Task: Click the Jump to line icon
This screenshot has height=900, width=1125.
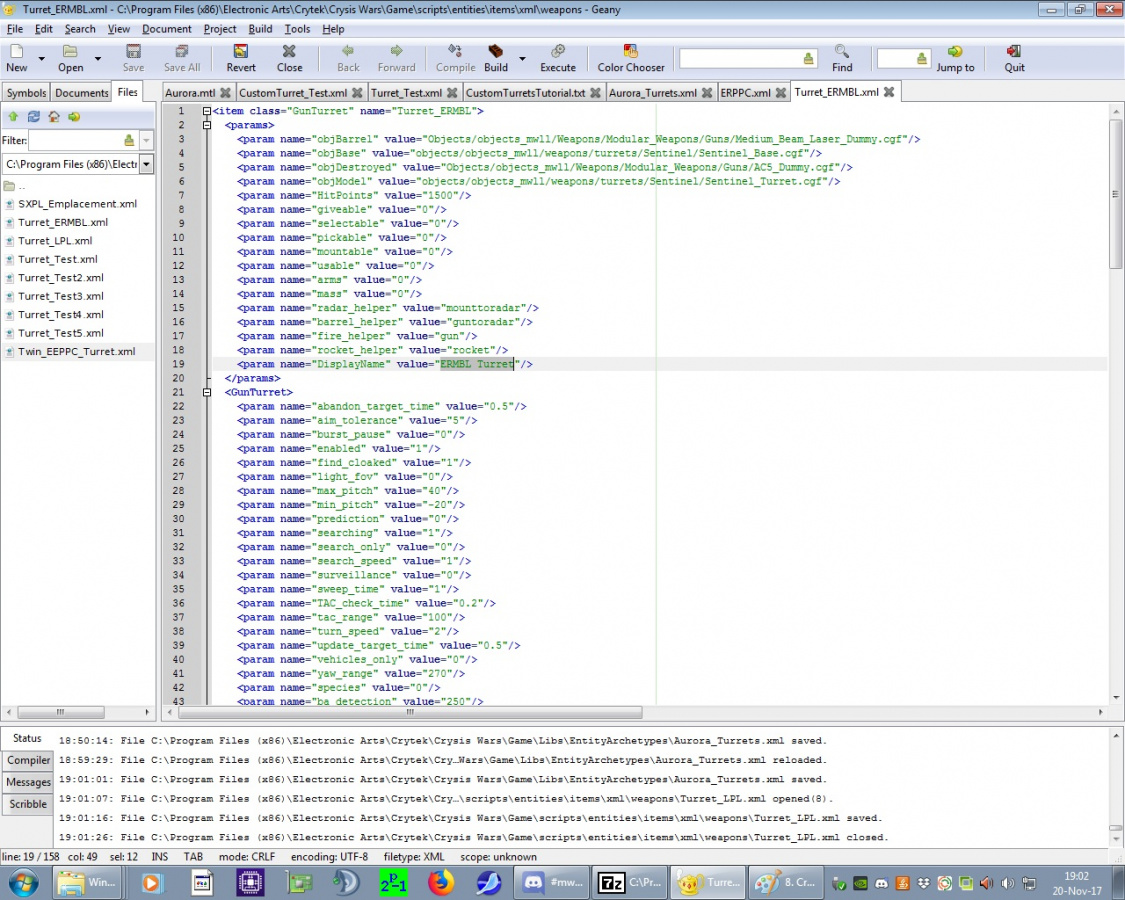Action: tap(955, 52)
